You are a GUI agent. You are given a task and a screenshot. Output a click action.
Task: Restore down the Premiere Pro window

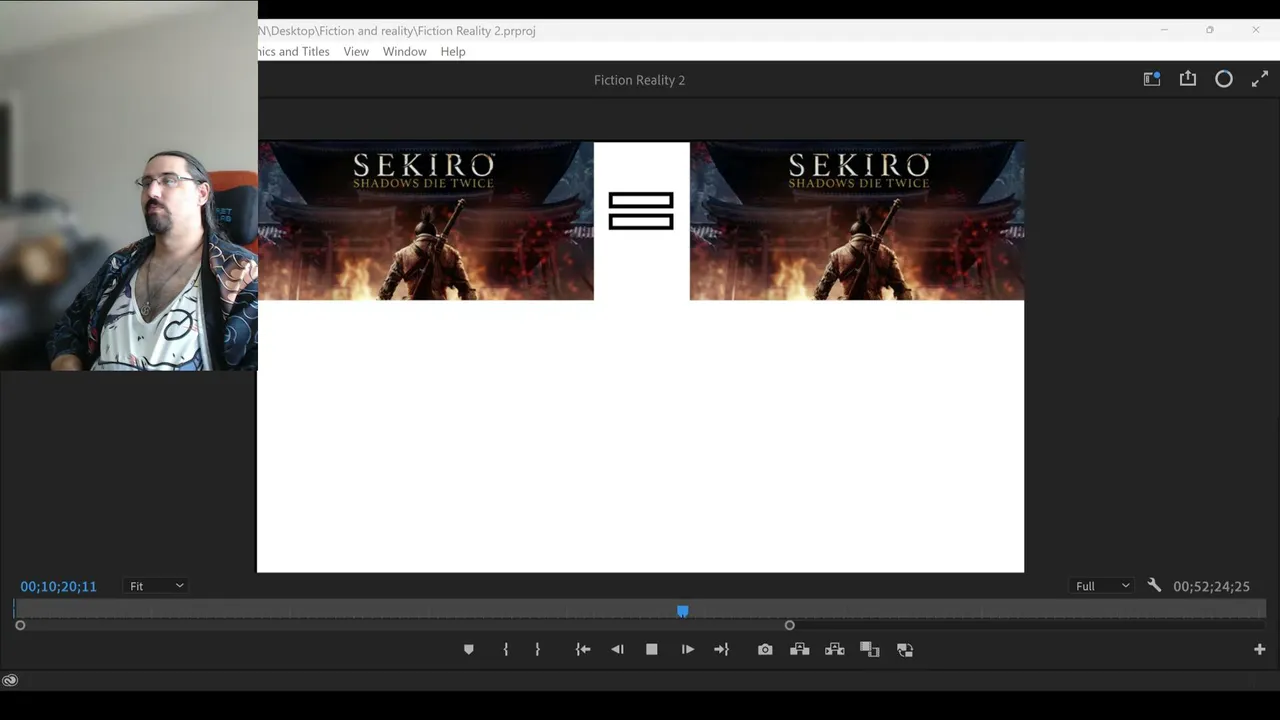[x=1210, y=30]
